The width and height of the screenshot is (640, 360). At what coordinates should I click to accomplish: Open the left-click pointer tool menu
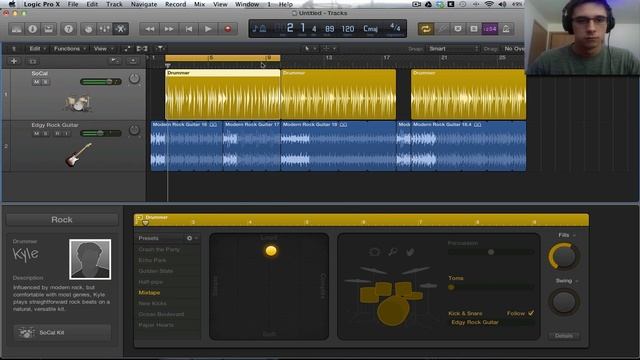click(x=310, y=49)
